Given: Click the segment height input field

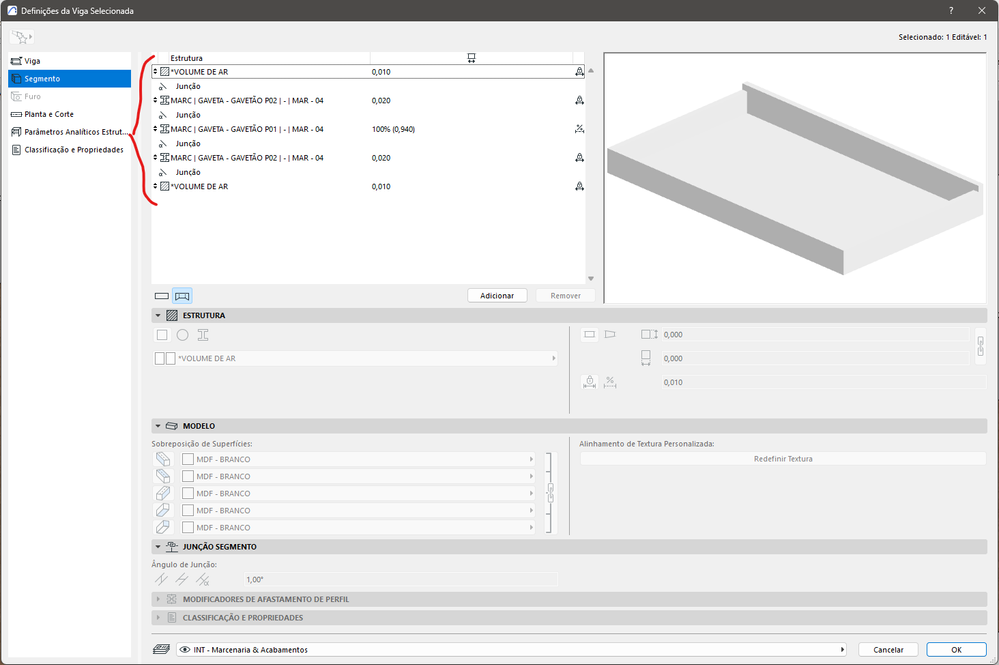Looking at the screenshot, I should pos(815,334).
